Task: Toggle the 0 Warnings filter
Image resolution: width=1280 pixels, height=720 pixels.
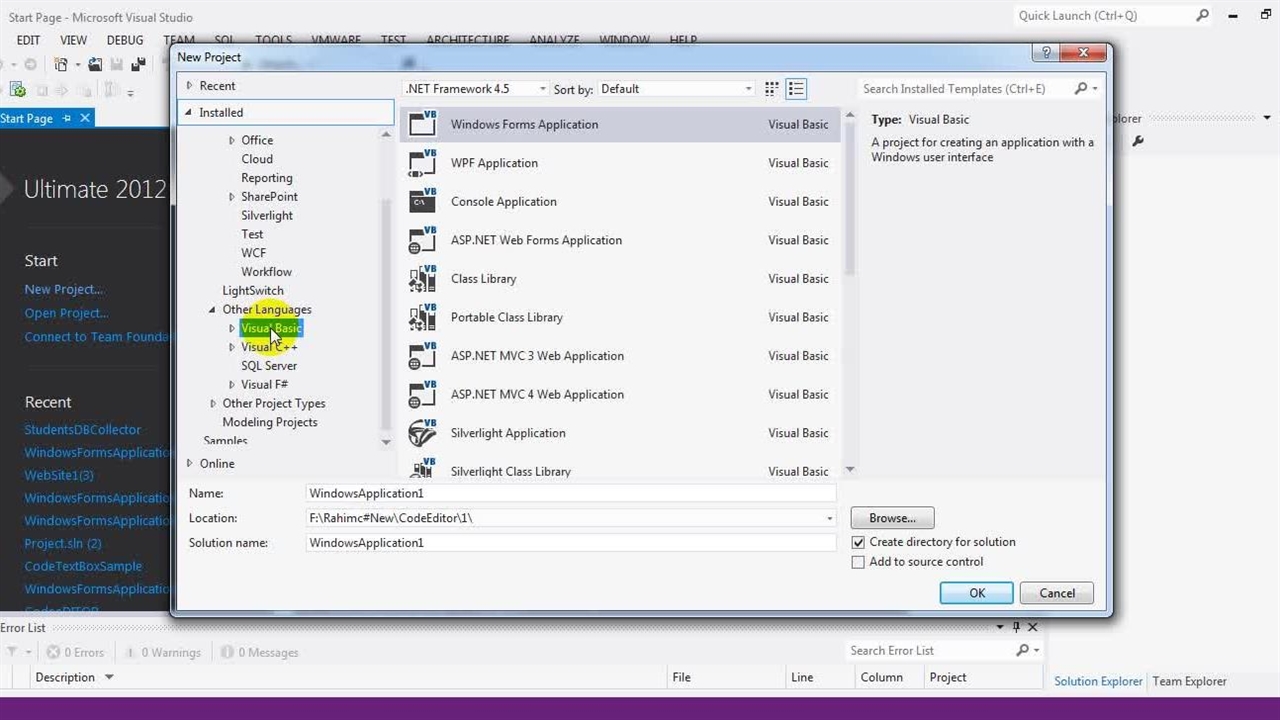Action: click(162, 652)
